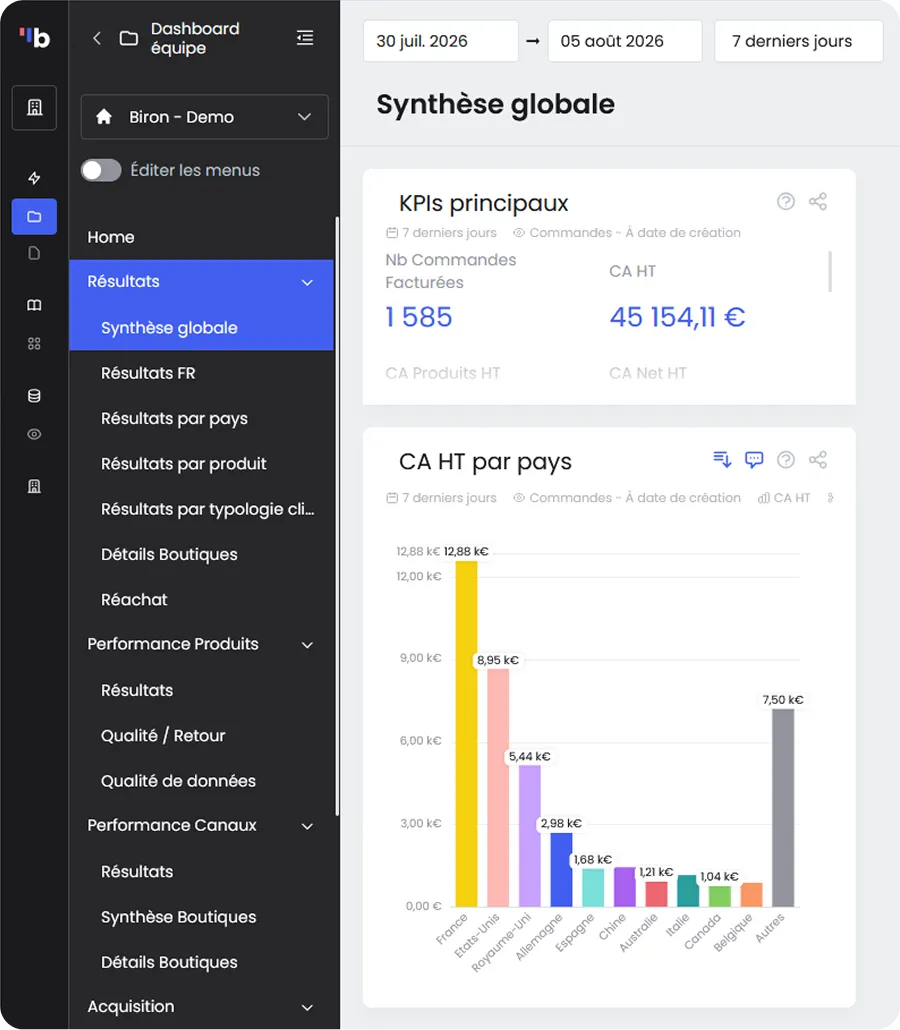Click the eye icon in left rail
The image size is (900, 1030).
click(x=34, y=434)
